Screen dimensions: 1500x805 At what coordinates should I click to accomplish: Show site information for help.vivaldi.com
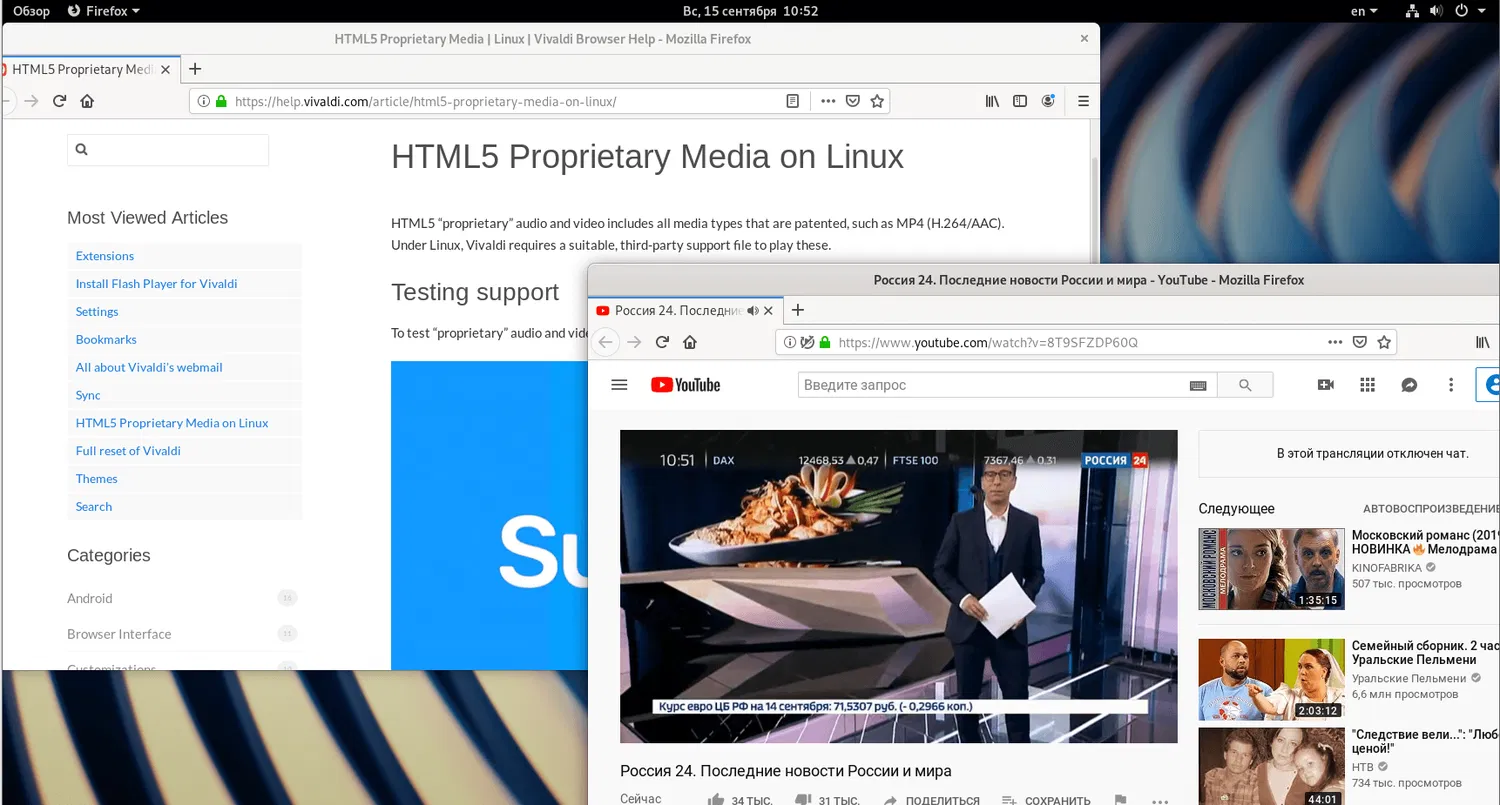click(203, 101)
